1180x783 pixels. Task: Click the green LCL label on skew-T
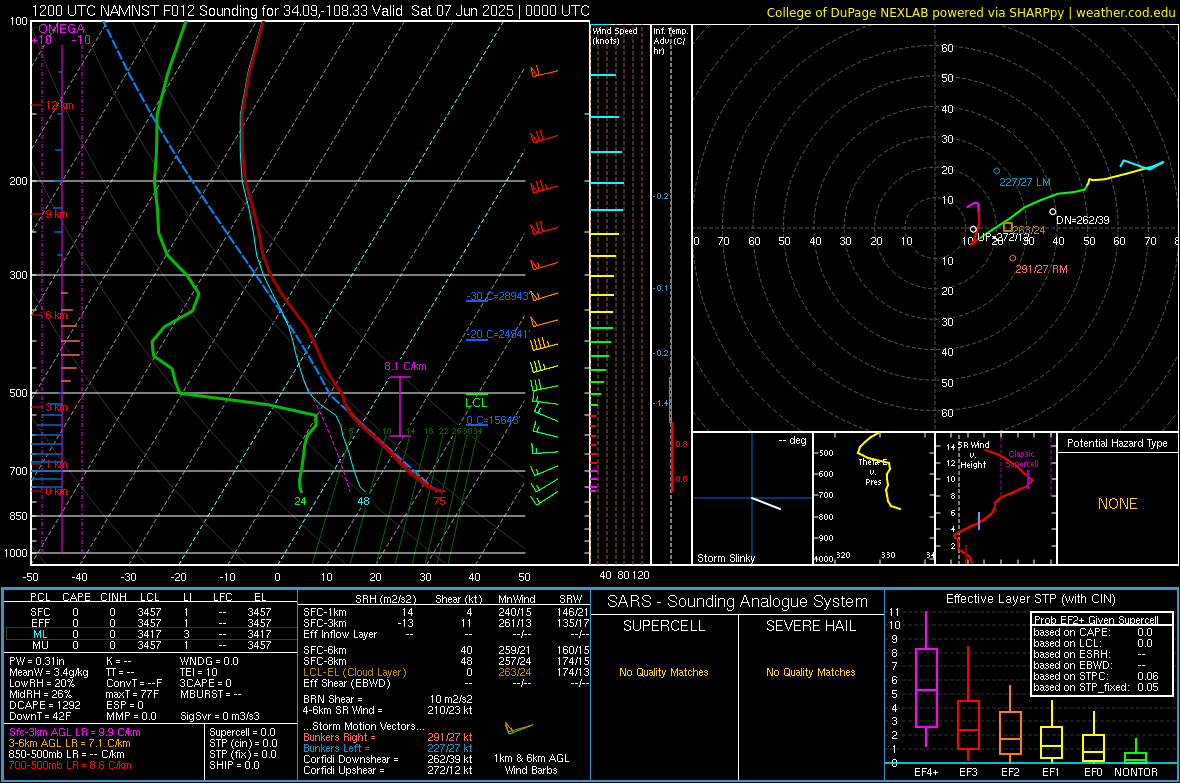click(476, 403)
